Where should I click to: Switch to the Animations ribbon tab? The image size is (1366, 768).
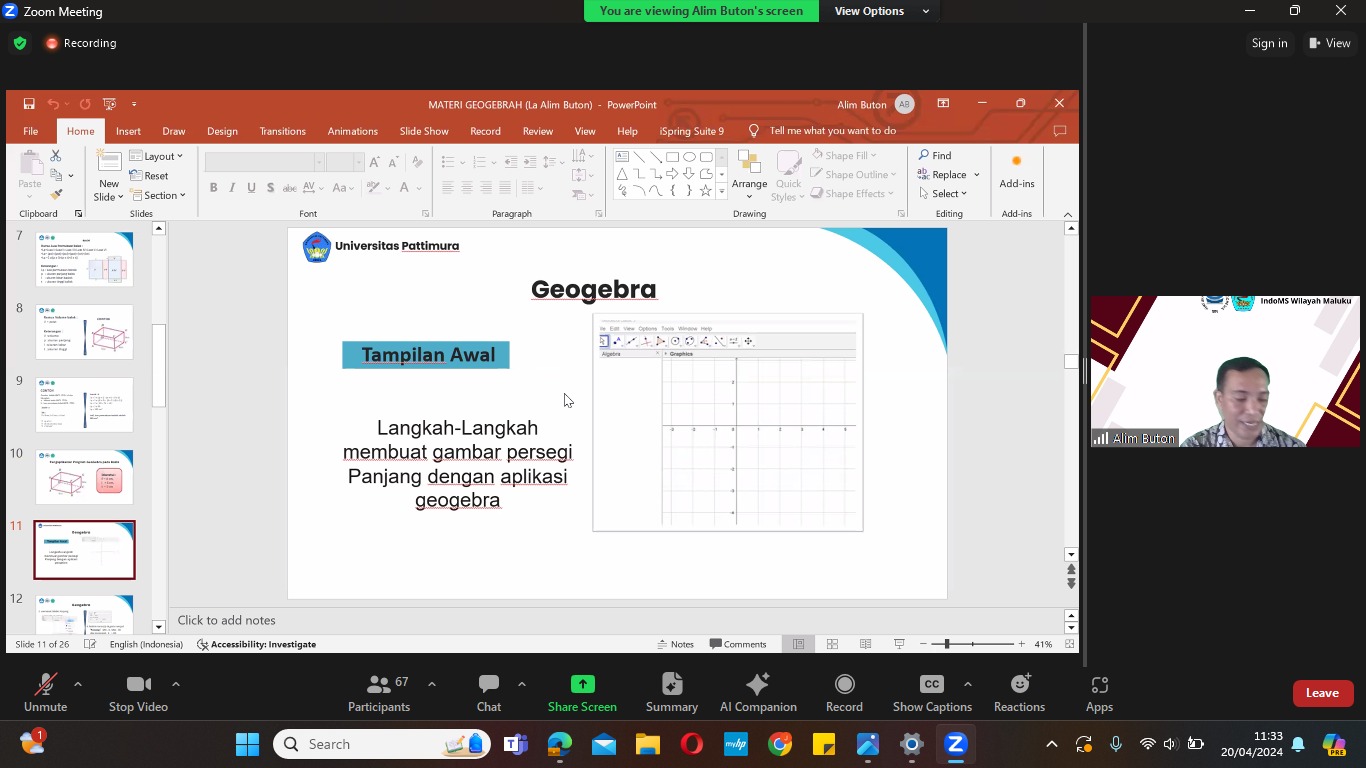tap(353, 131)
